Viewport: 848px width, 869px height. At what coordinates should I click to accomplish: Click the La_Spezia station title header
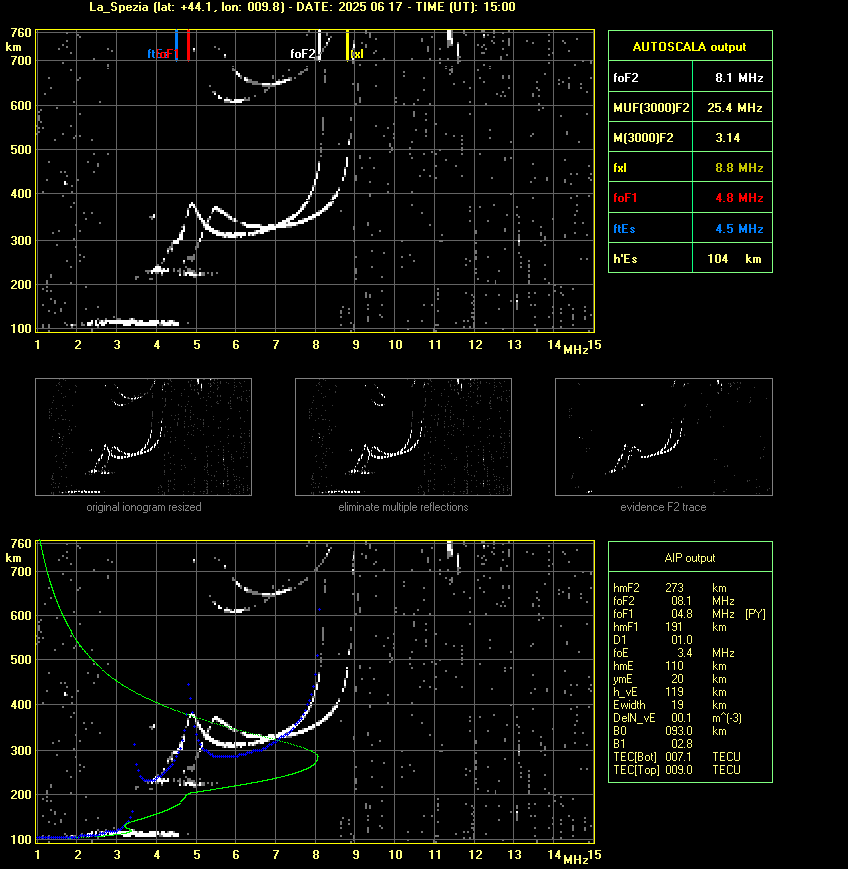pyautogui.click(x=303, y=7)
